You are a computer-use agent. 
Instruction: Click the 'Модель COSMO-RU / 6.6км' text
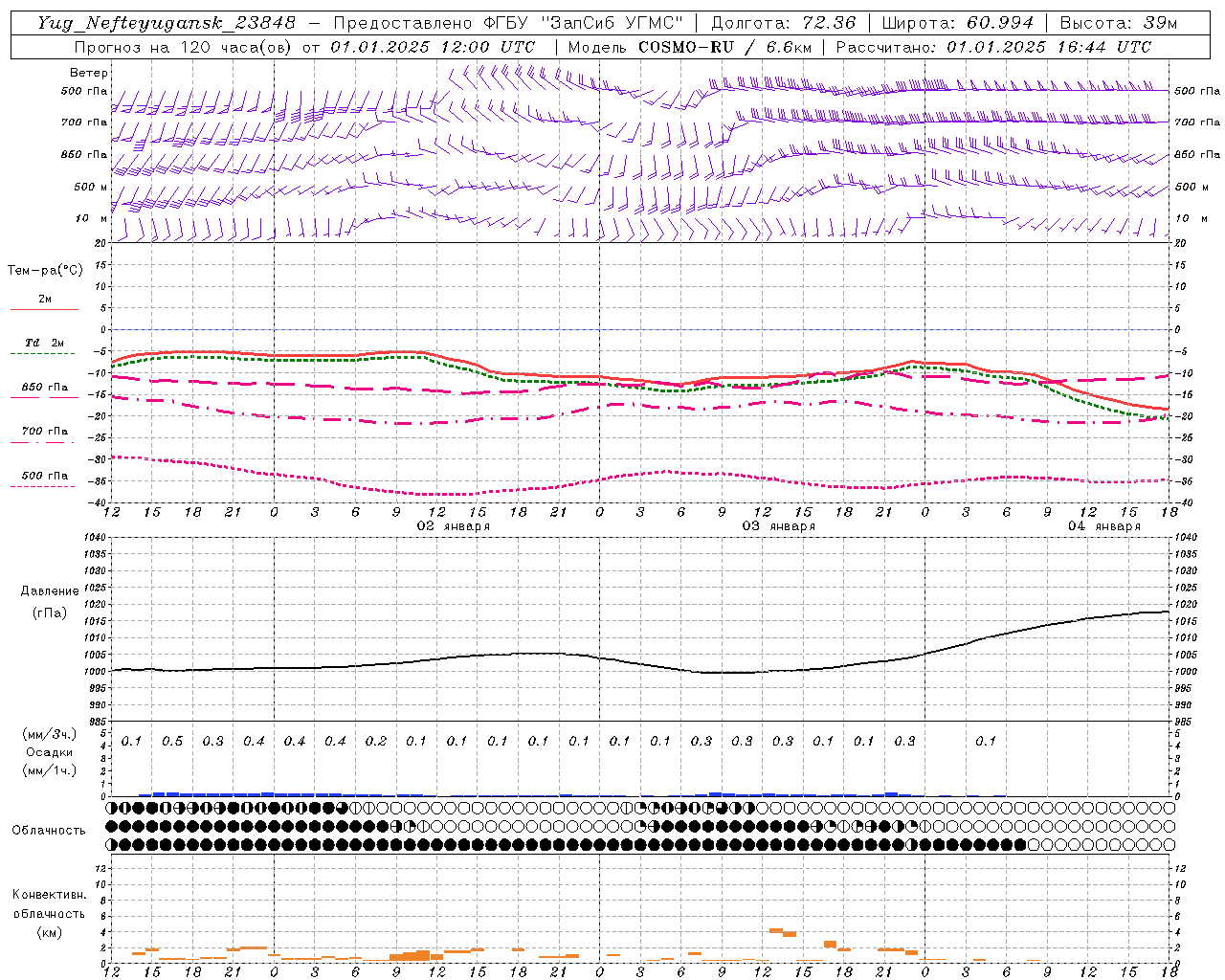coord(690,47)
